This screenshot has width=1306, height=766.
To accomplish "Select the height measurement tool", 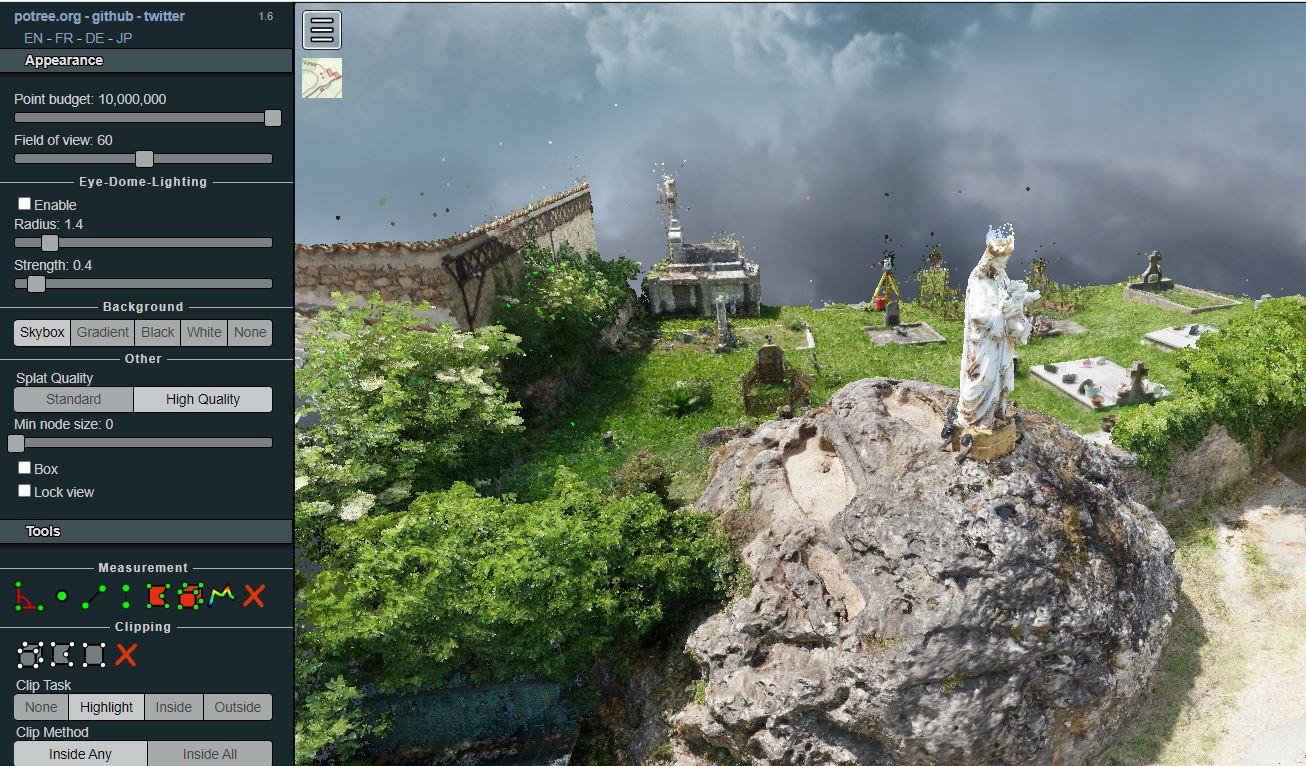I will [x=126, y=596].
